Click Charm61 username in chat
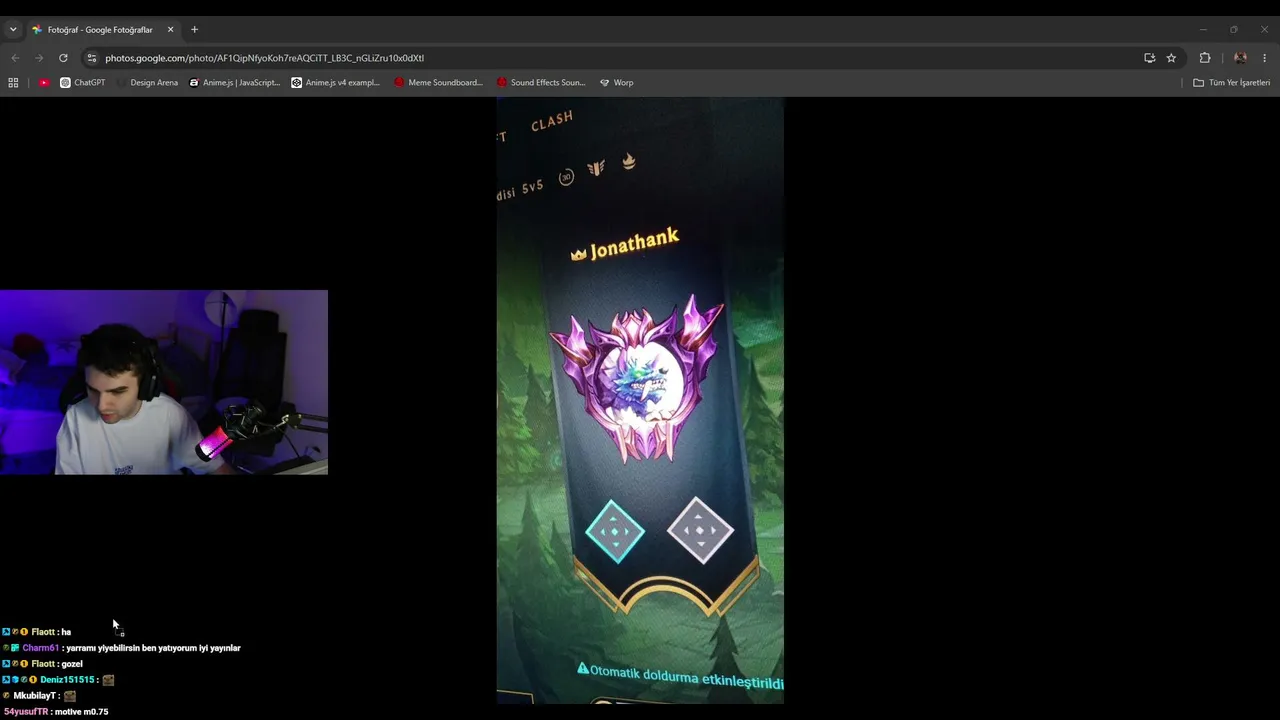This screenshot has height=720, width=1280. point(41,648)
